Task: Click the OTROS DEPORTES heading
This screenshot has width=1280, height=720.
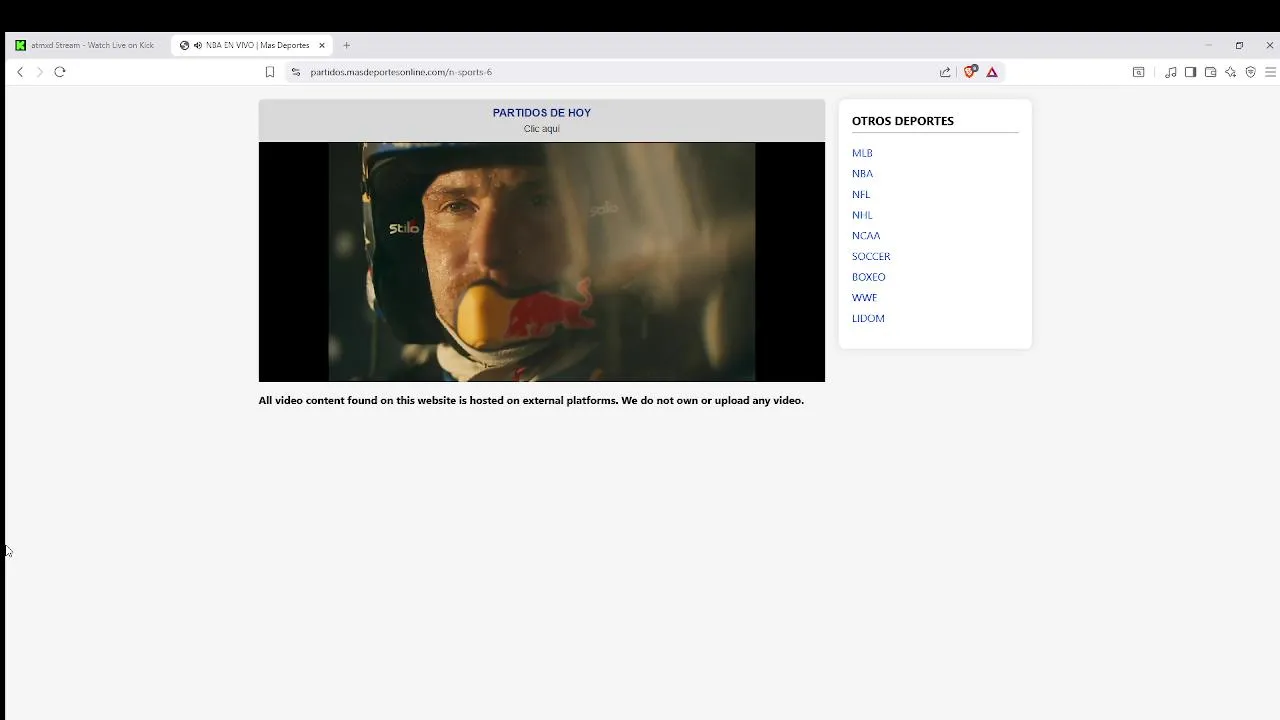Action: point(903,121)
